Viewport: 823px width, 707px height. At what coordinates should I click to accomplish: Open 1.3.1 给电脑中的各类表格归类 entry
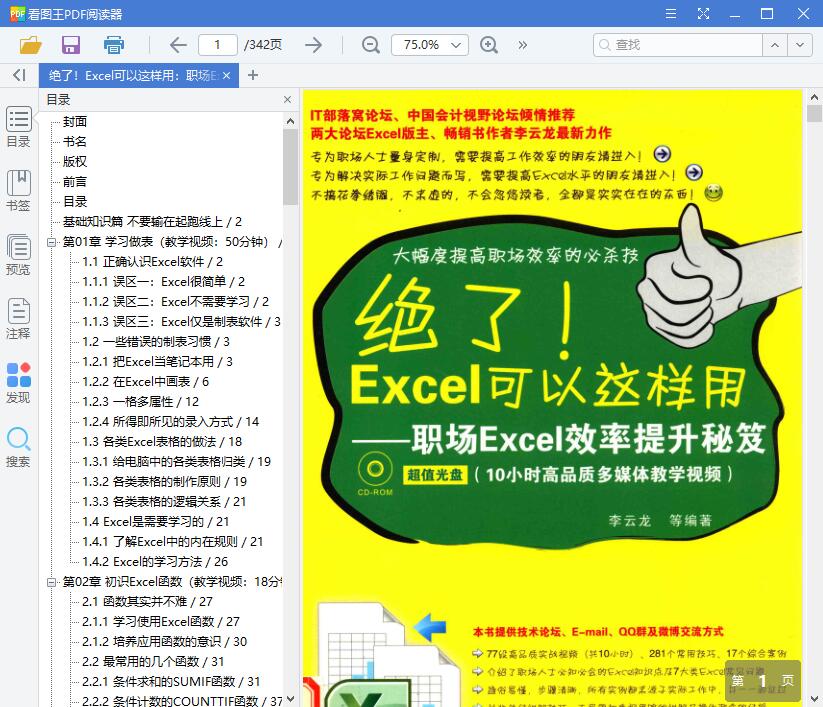pos(176,462)
